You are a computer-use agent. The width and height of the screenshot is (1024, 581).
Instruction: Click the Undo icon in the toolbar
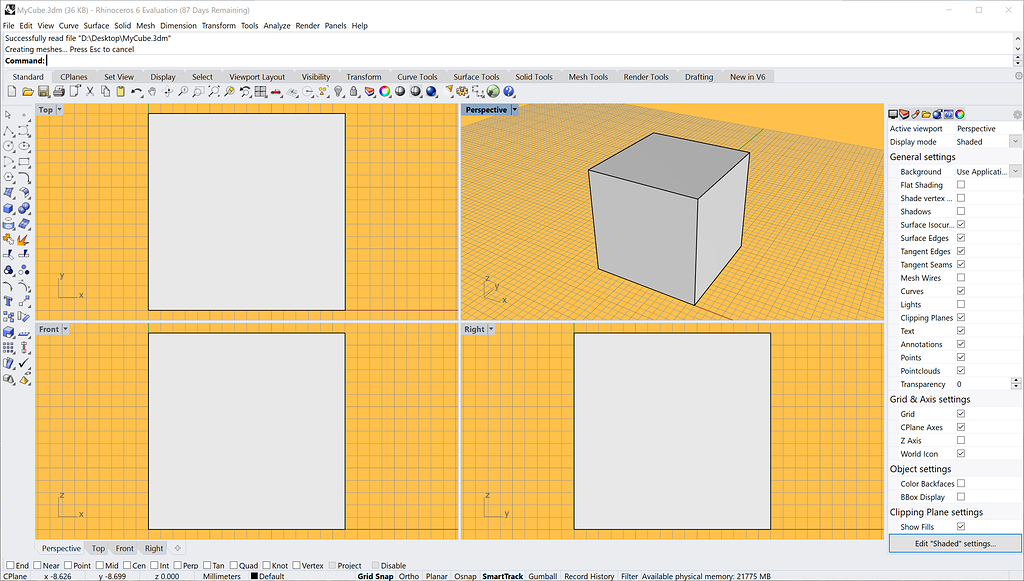coord(135,91)
